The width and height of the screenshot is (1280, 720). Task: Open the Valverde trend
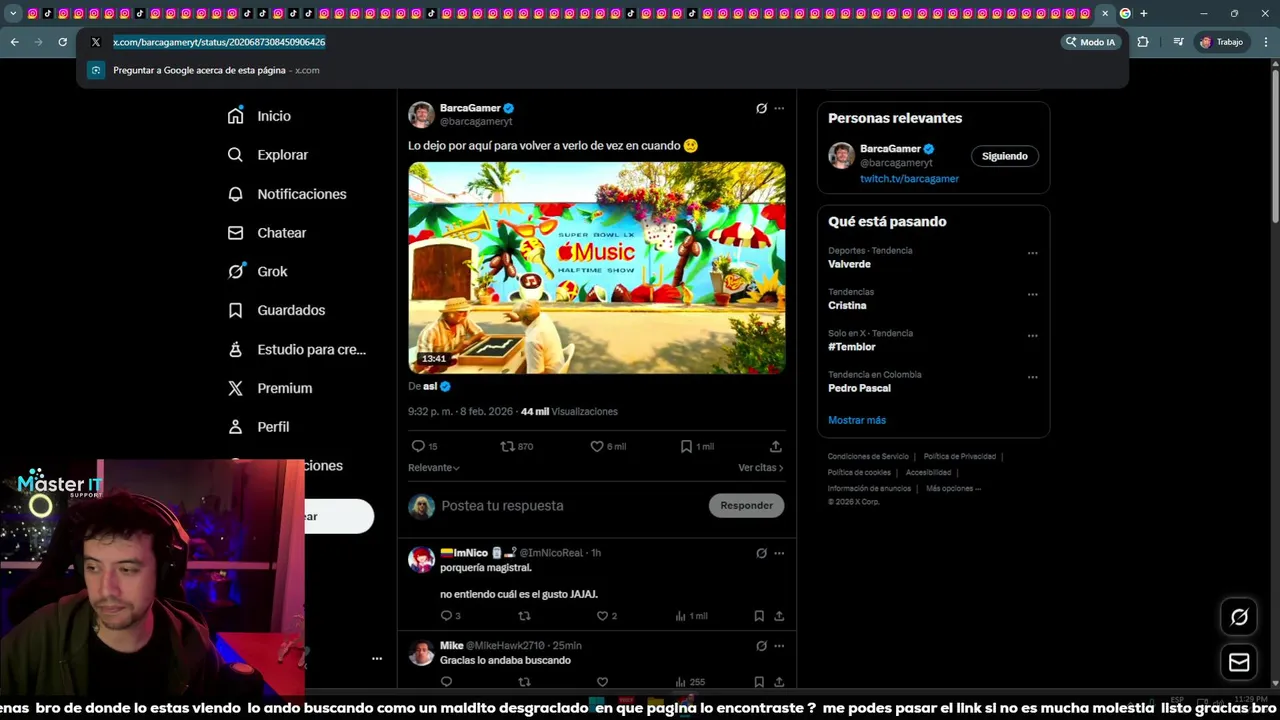849,264
